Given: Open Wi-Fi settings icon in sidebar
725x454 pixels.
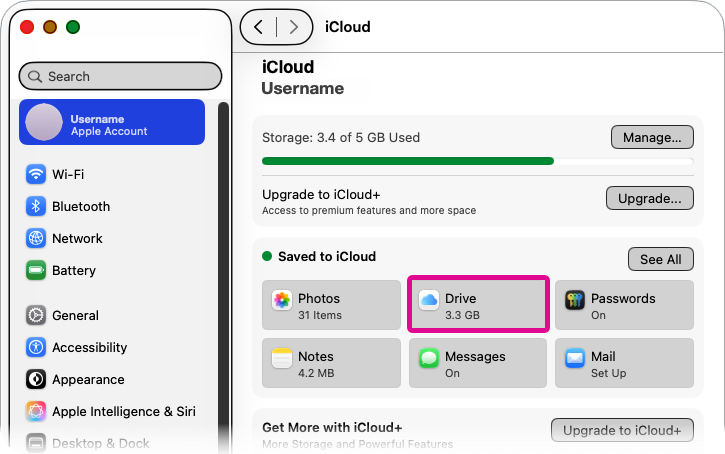Looking at the screenshot, I should (x=36, y=174).
